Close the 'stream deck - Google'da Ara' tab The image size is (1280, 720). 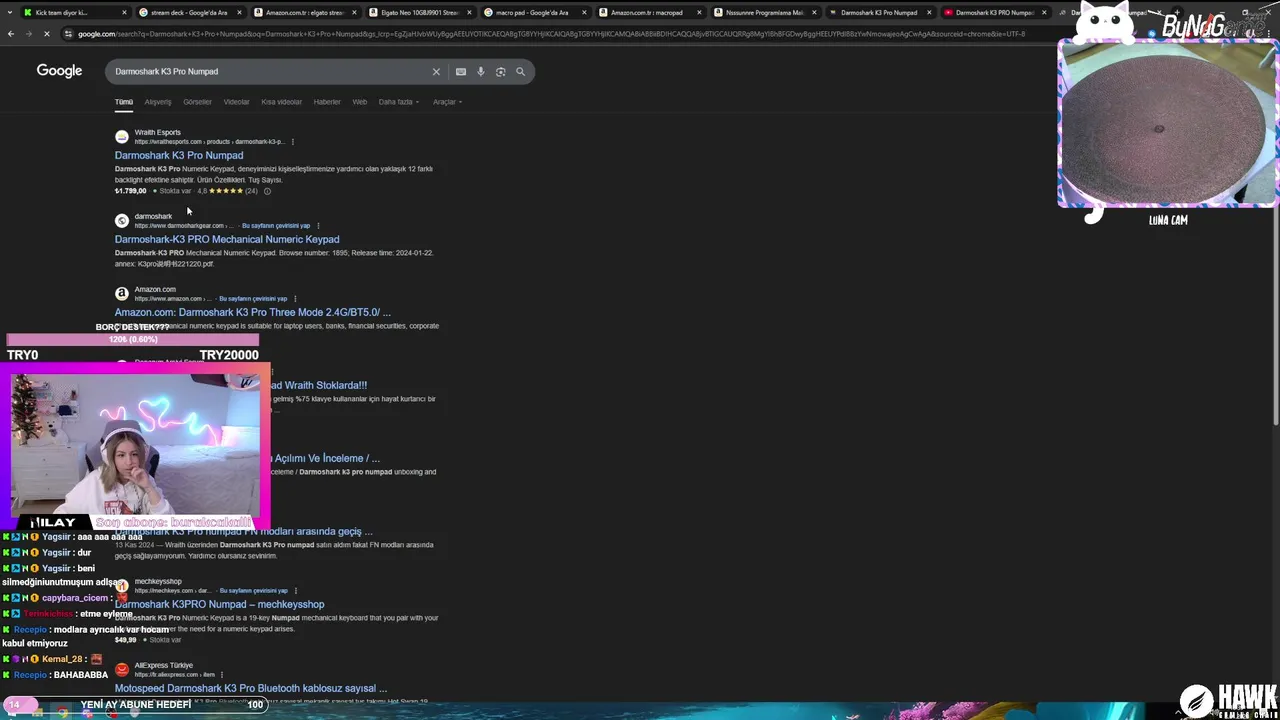(238, 13)
